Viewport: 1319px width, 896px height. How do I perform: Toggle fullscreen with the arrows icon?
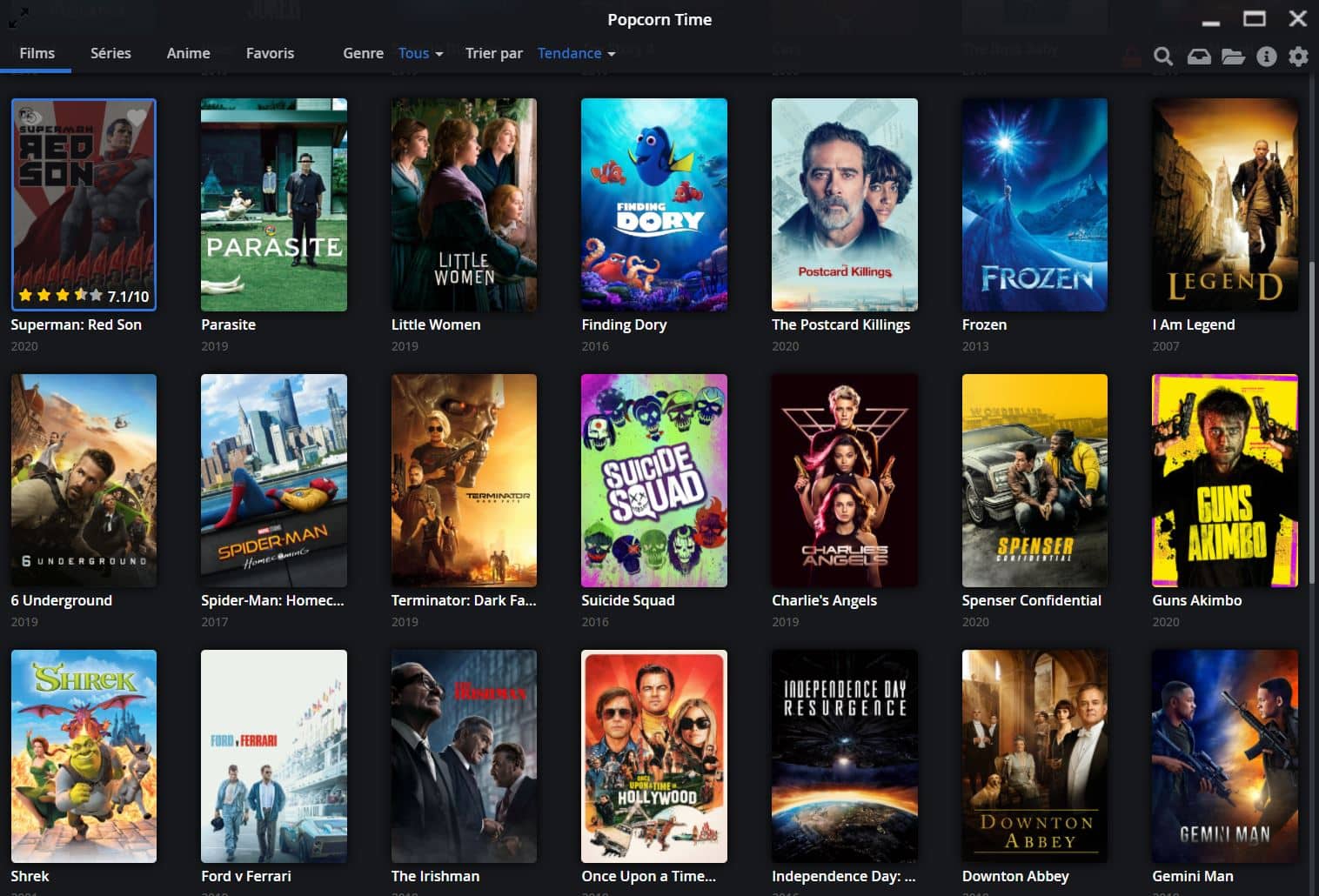coord(18,17)
